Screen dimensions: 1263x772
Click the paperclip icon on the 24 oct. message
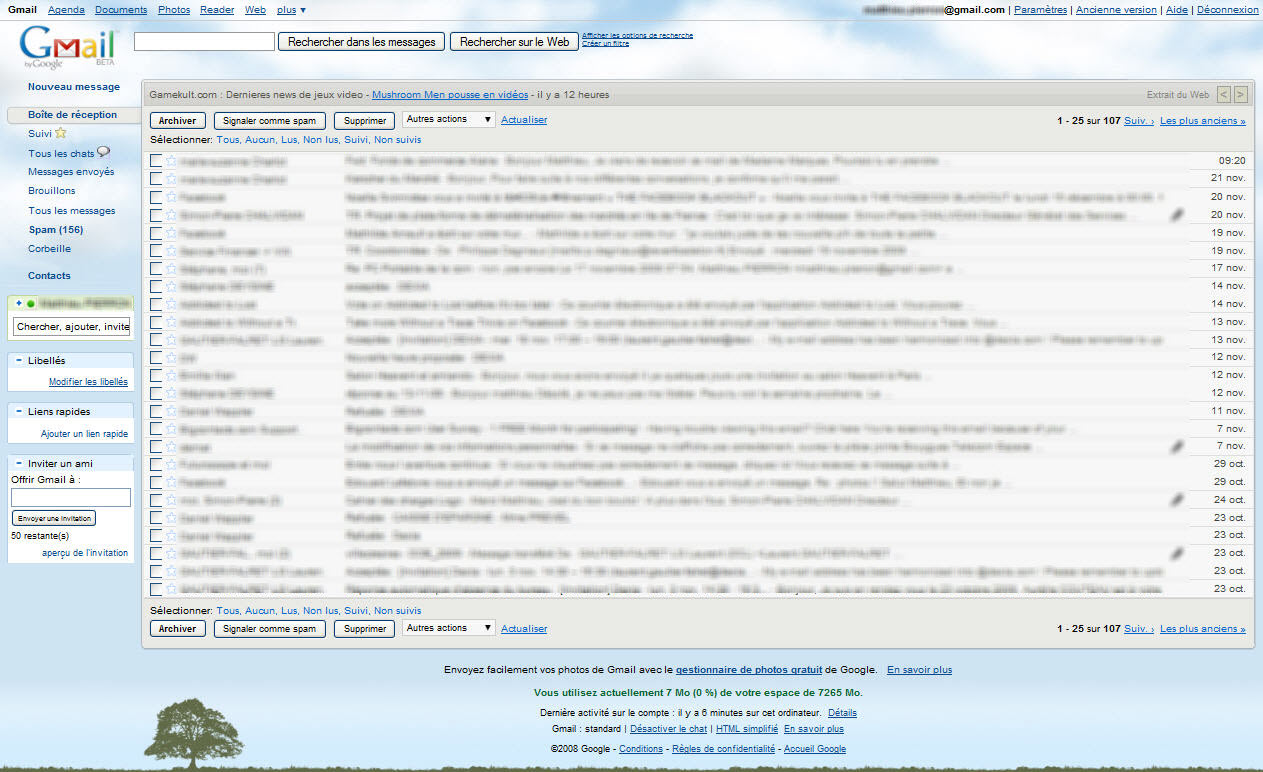pyautogui.click(x=1178, y=499)
